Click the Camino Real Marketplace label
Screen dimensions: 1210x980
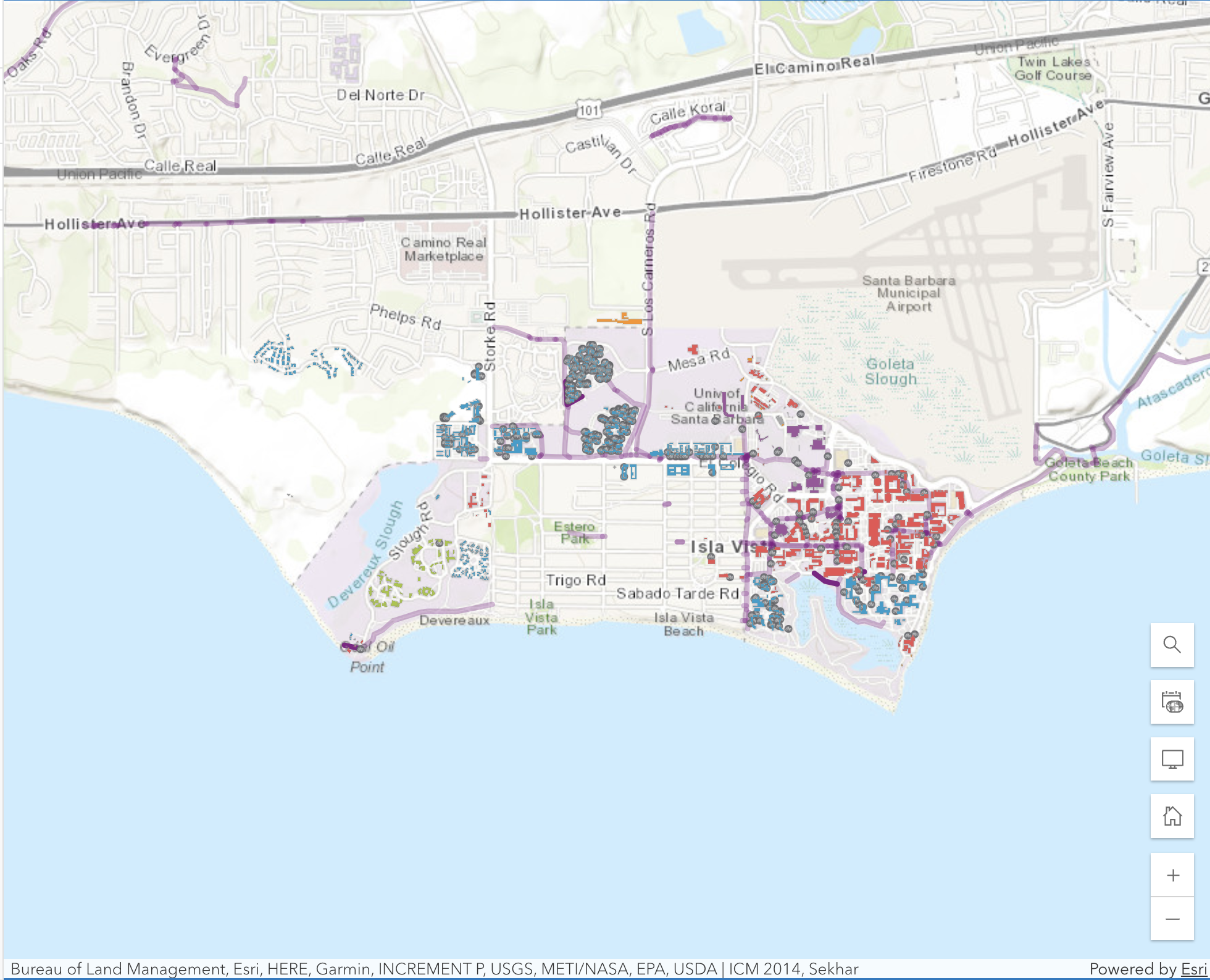coord(444,249)
